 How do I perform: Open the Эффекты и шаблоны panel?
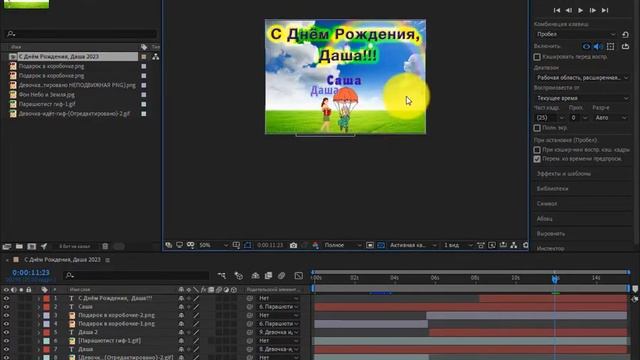pyautogui.click(x=563, y=174)
